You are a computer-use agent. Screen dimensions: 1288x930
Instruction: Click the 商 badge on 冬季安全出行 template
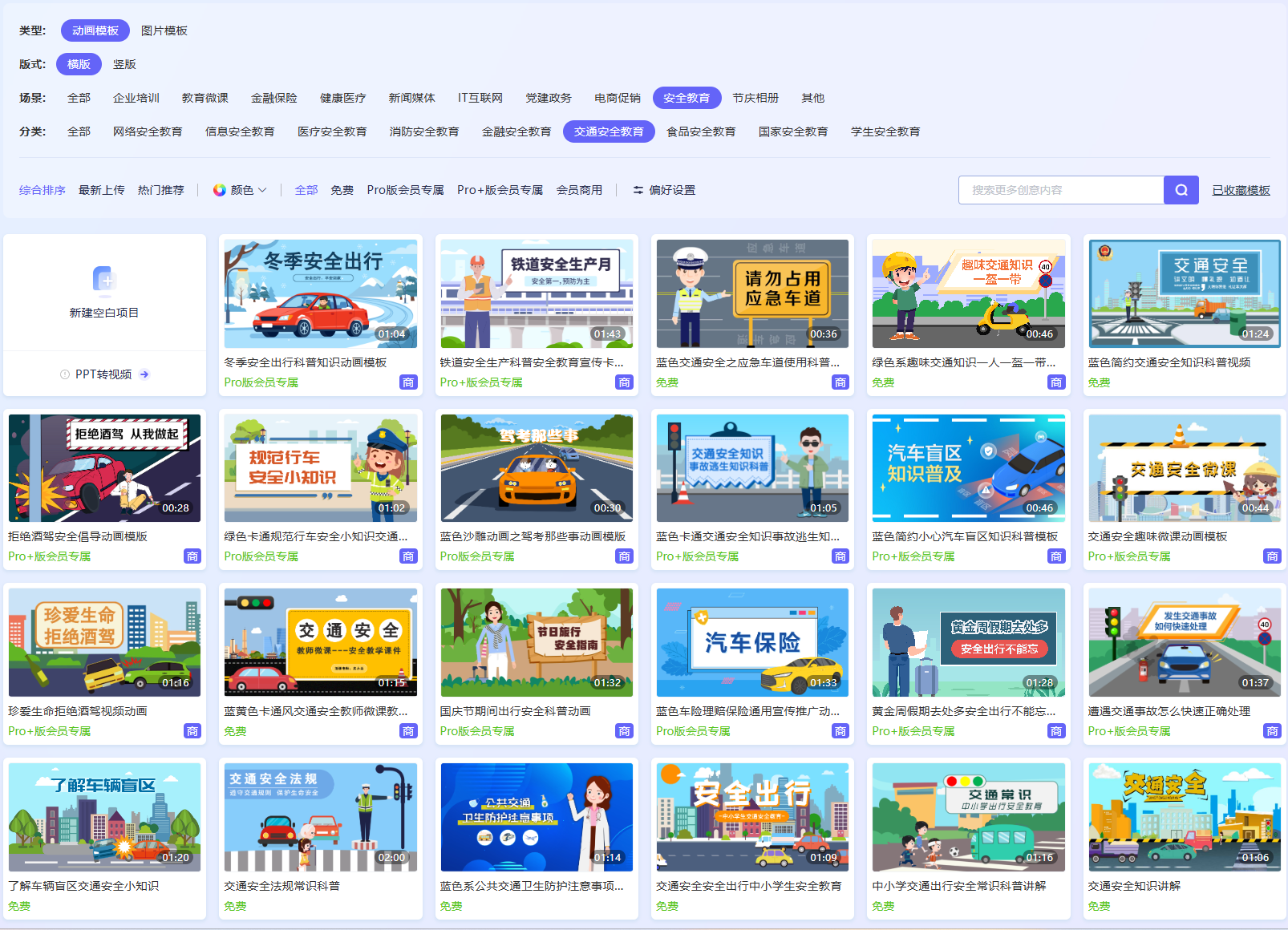[409, 382]
